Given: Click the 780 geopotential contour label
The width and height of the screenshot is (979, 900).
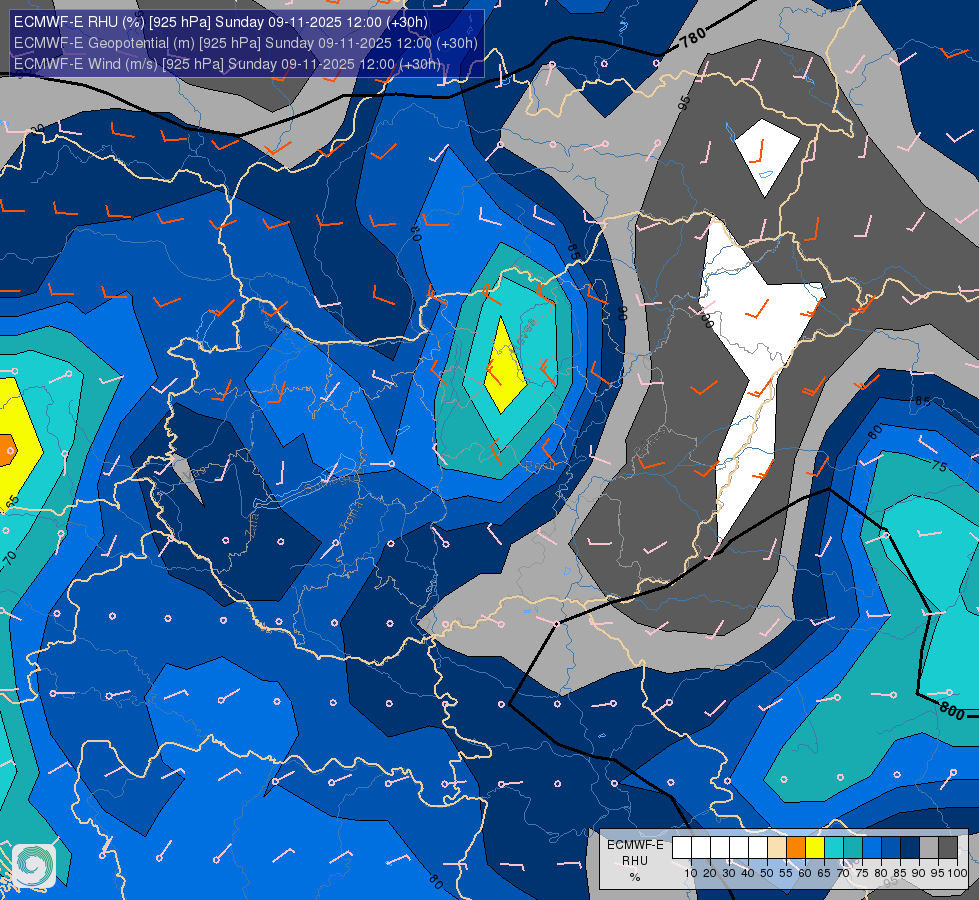Looking at the screenshot, I should tap(692, 38).
